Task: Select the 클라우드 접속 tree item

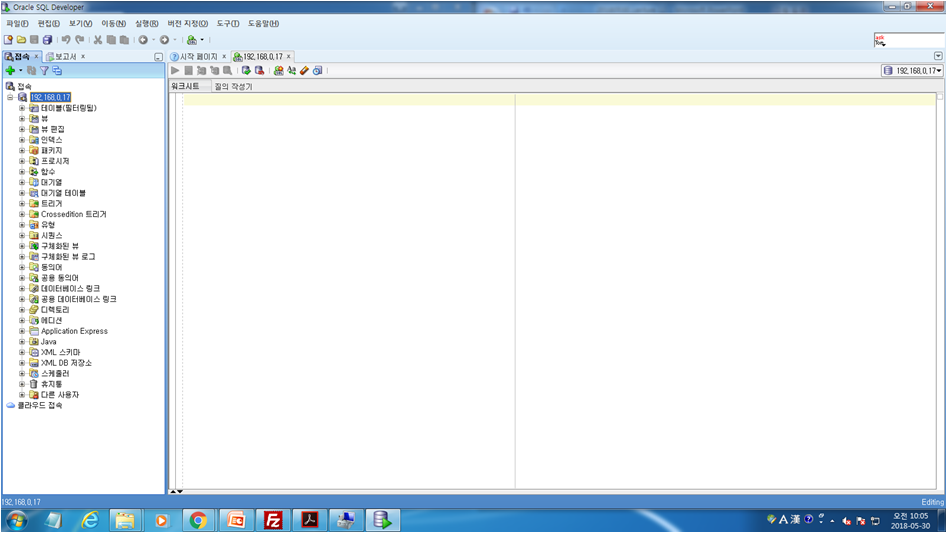Action: [39, 406]
